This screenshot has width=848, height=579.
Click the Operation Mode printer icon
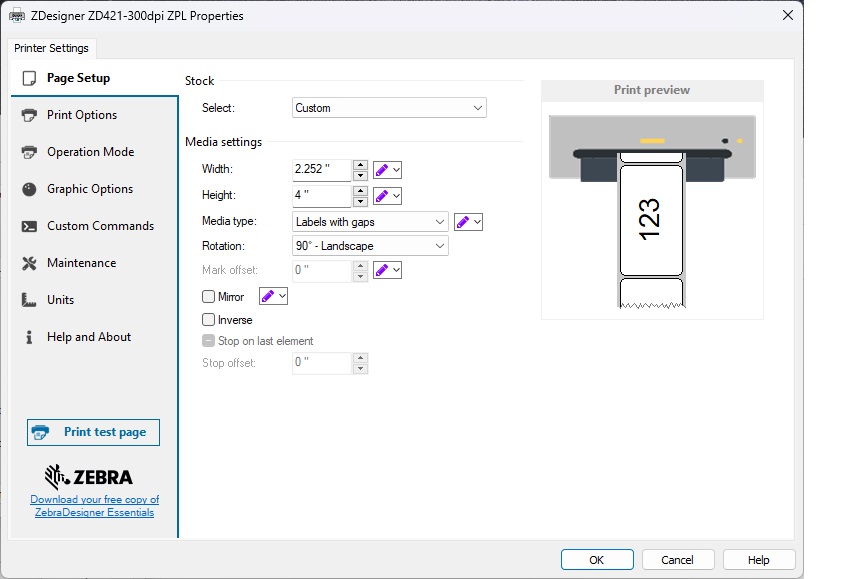pos(29,152)
